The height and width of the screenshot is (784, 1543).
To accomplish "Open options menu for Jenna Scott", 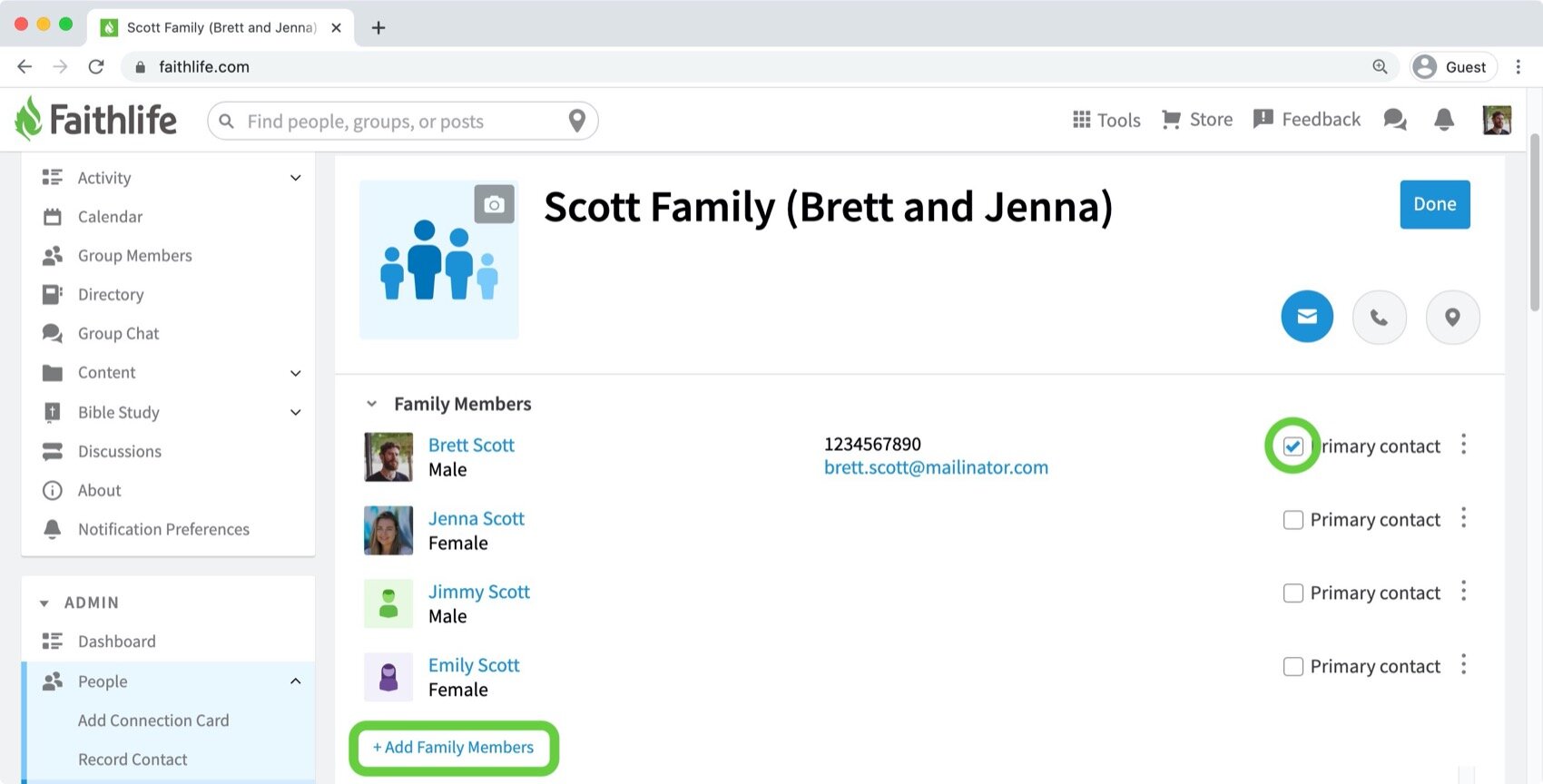I will [1463, 518].
